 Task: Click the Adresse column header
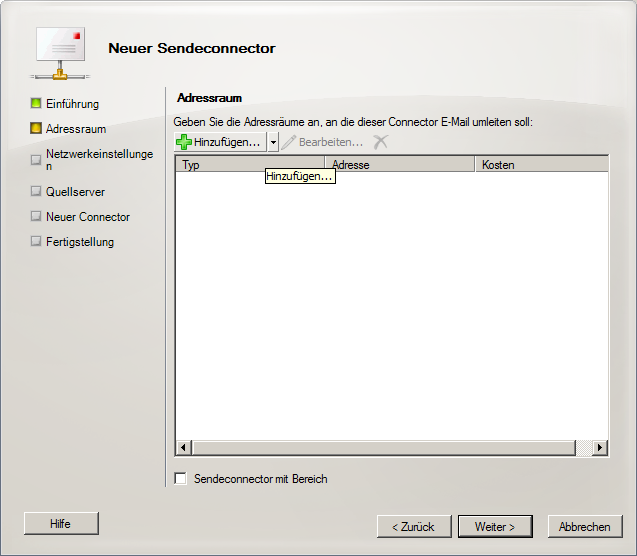pos(400,165)
